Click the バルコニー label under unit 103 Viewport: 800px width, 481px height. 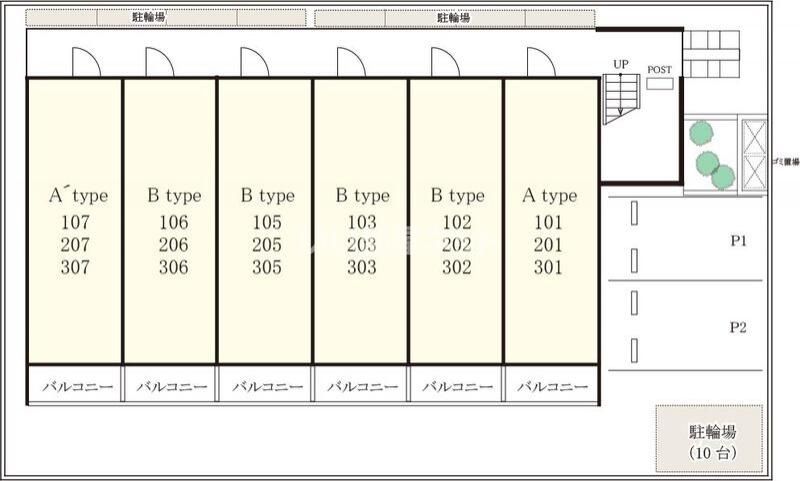click(x=362, y=387)
